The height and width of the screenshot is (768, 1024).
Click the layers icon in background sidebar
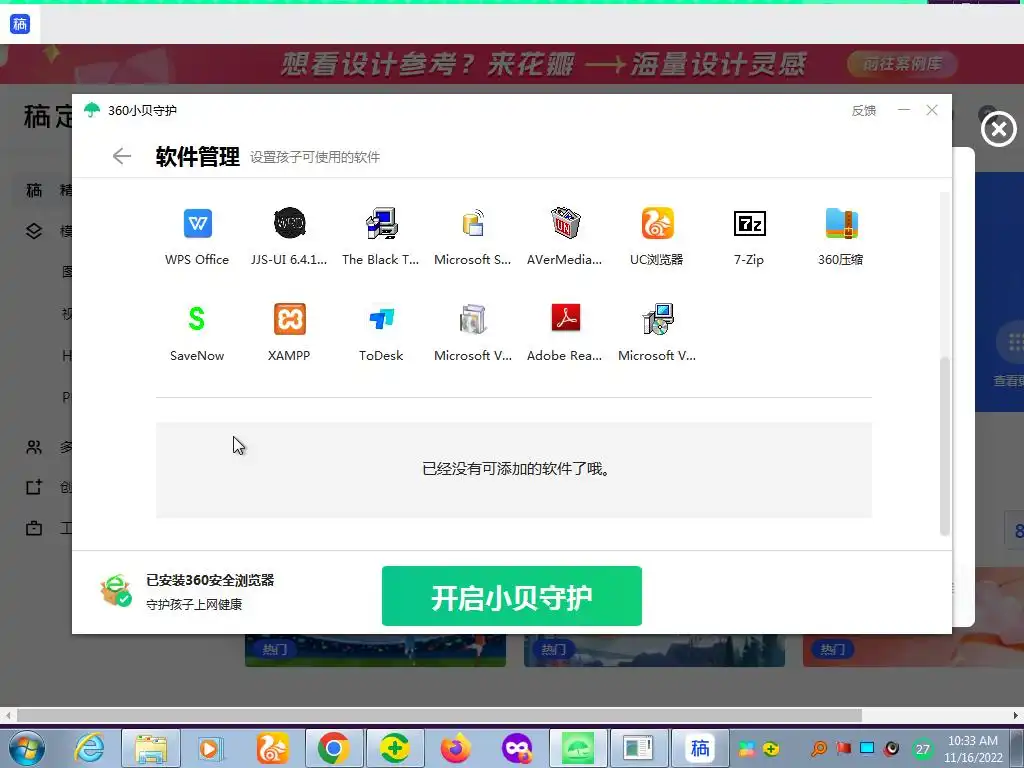pyautogui.click(x=34, y=231)
